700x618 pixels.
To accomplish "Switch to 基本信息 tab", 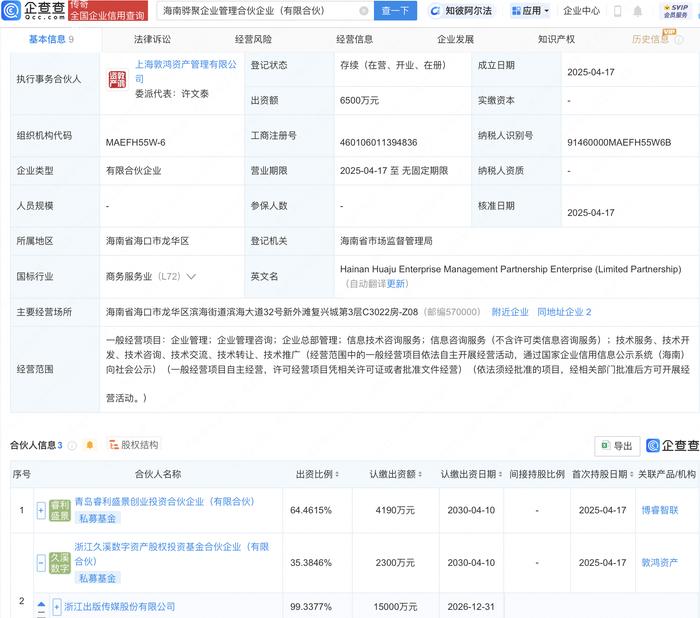I will click(51, 40).
